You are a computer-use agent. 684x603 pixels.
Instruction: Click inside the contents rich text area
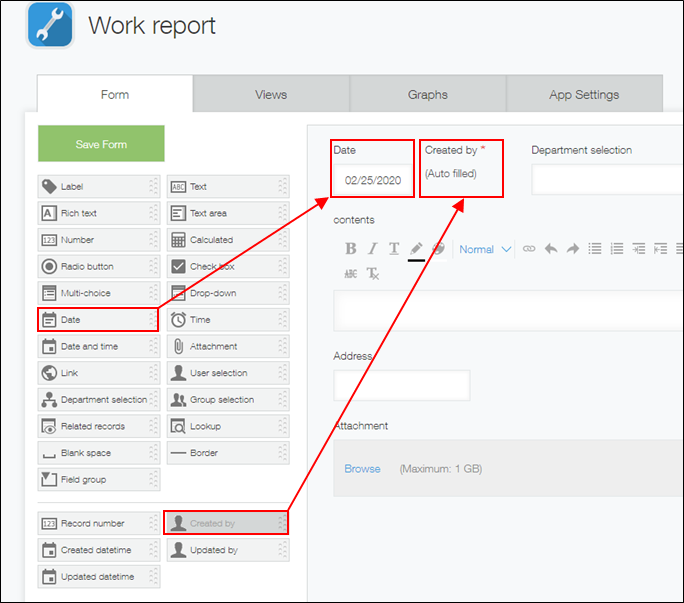coord(508,311)
